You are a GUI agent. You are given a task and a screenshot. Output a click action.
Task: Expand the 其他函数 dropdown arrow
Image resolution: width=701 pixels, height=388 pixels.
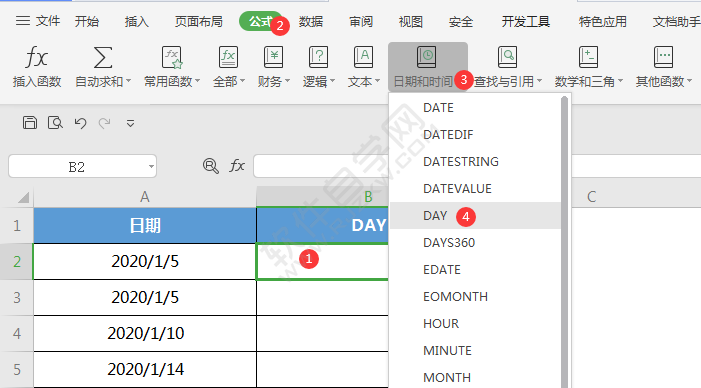click(689, 81)
